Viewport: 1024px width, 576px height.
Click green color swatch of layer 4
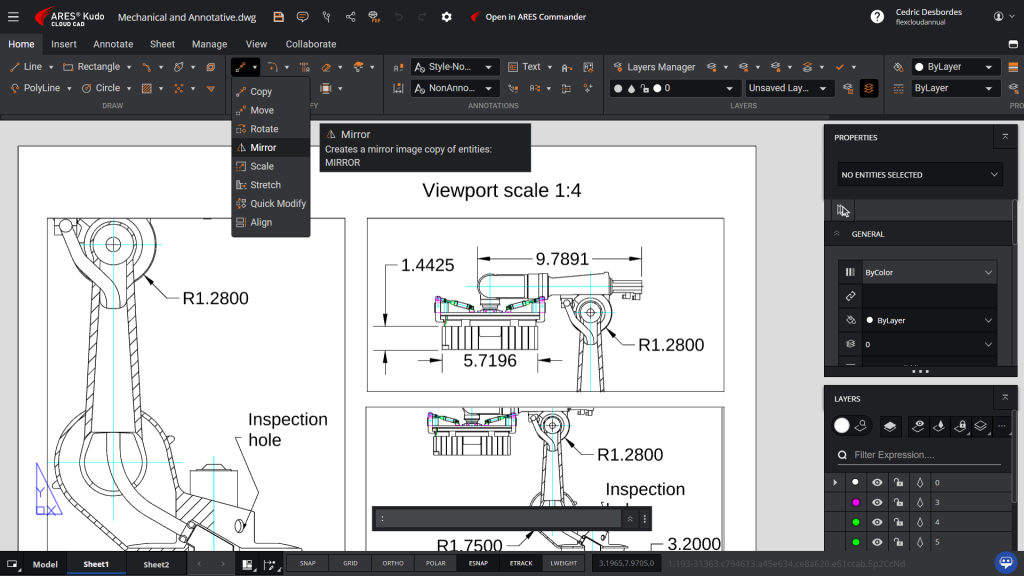(x=856, y=522)
